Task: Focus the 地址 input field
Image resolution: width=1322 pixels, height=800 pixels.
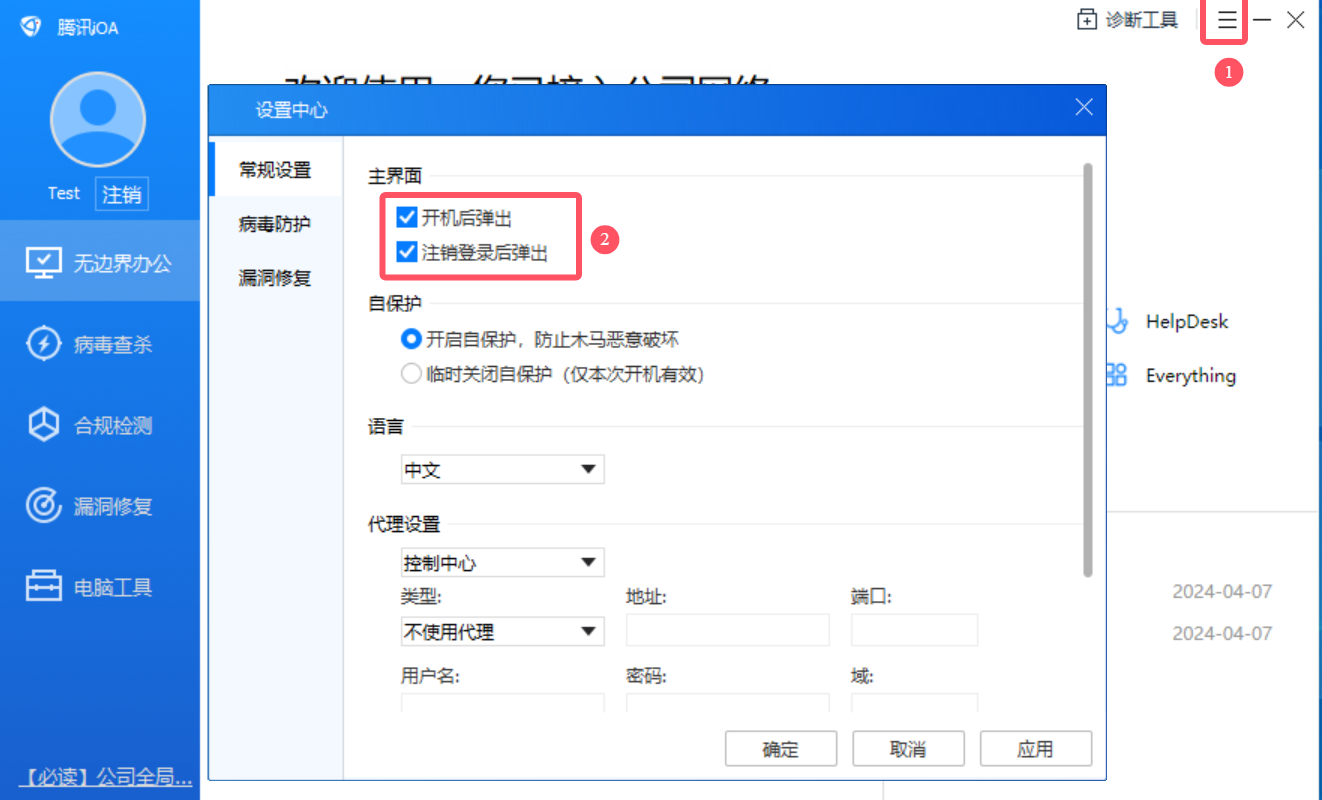Action: coord(728,631)
